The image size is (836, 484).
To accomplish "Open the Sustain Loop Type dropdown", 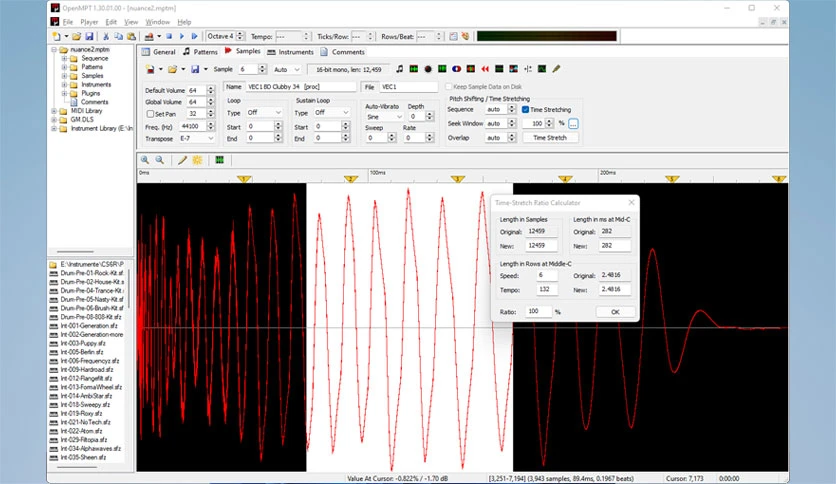I will [x=331, y=112].
